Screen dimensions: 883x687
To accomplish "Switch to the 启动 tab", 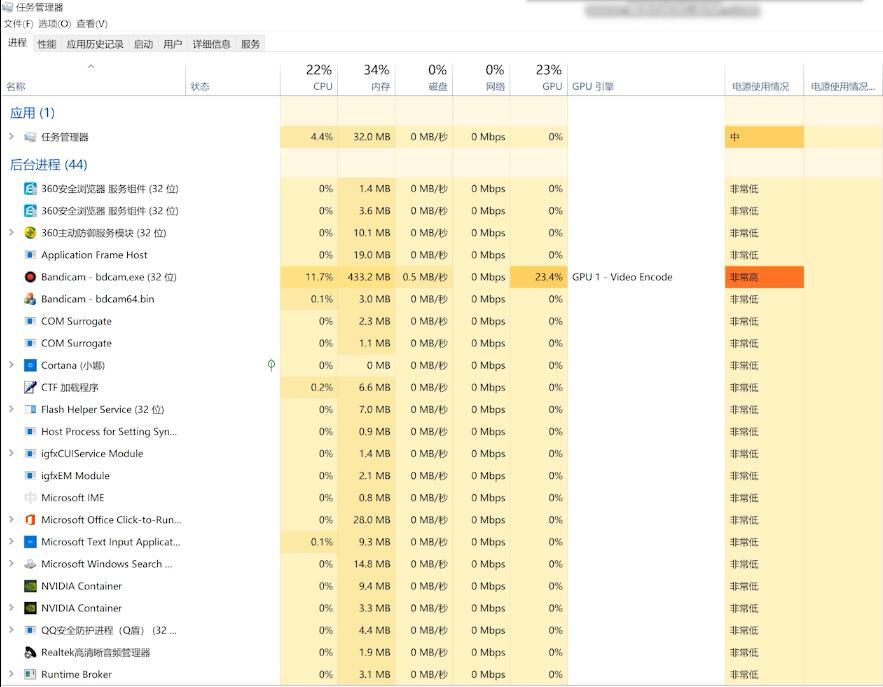I will [x=143, y=44].
